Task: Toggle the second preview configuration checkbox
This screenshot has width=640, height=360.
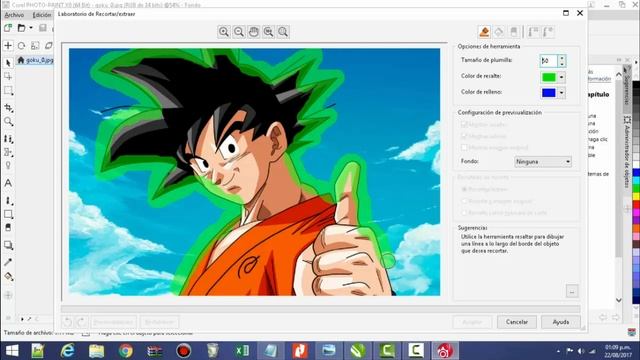Action: [x=464, y=136]
